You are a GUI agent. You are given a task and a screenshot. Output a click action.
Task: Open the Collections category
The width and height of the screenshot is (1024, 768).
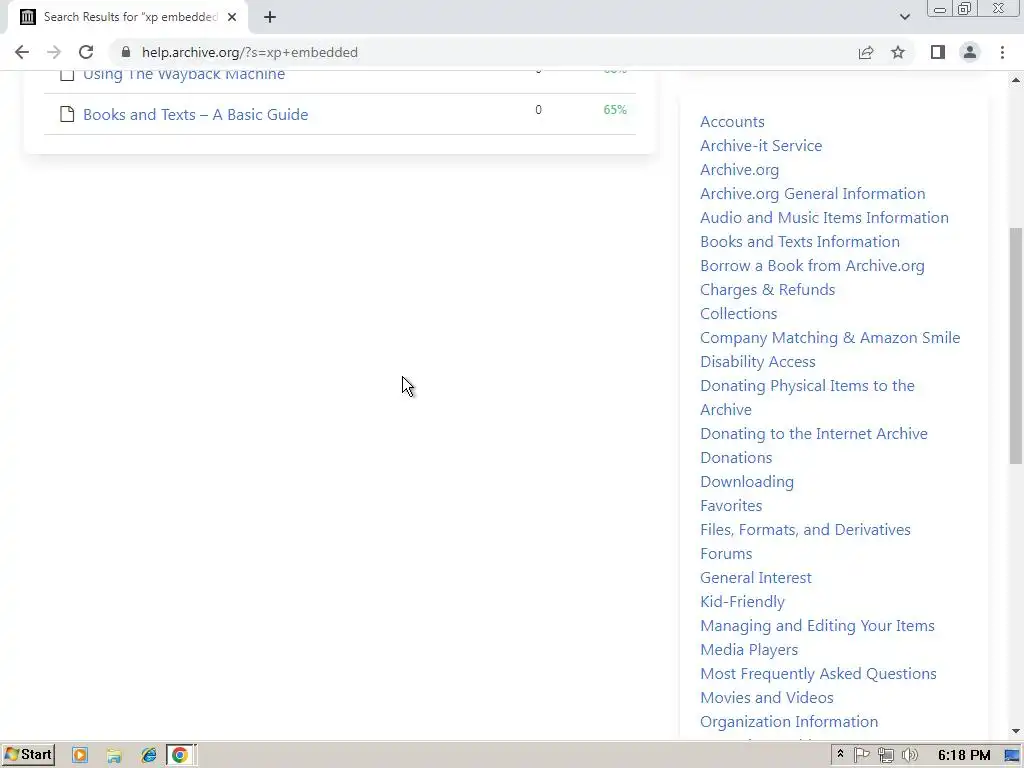(x=738, y=314)
